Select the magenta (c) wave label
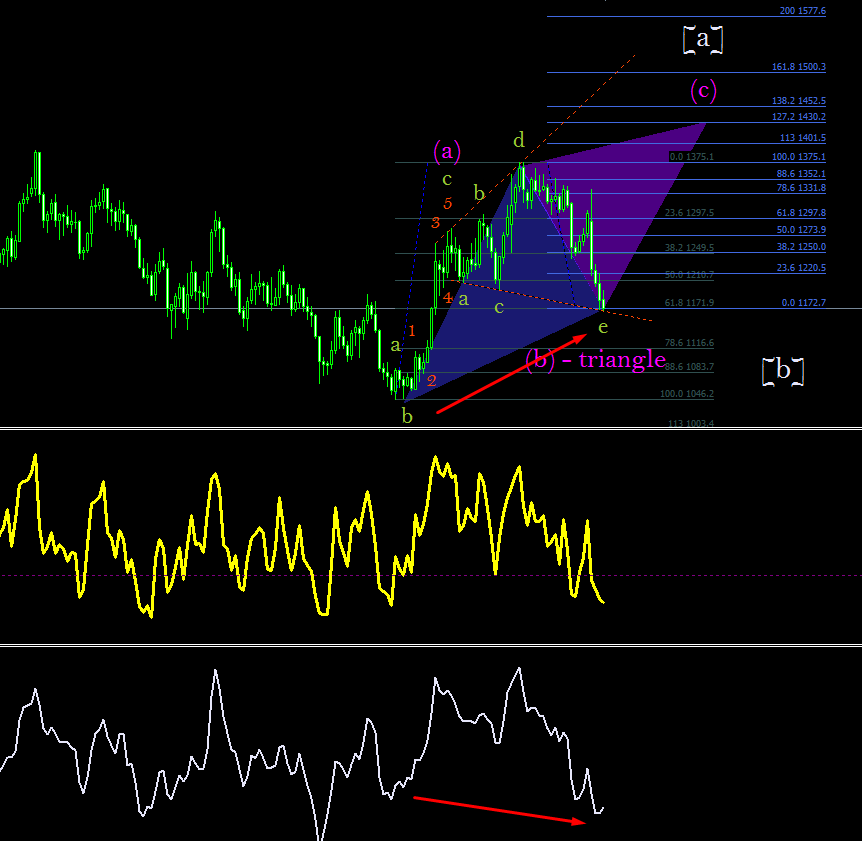Screen dimensions: 862x841 click(703, 90)
